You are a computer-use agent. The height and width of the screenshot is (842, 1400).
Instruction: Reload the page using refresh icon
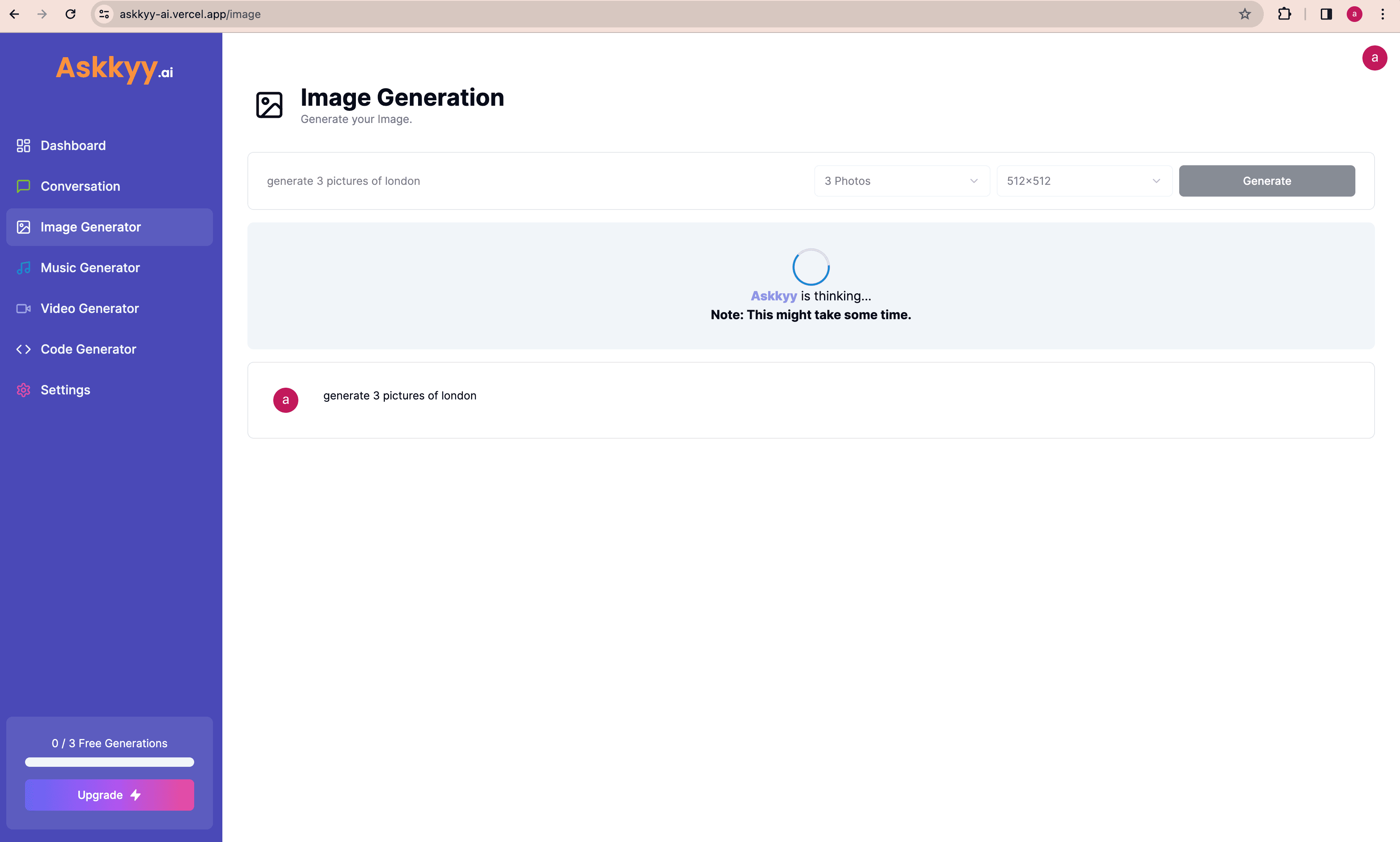(x=70, y=14)
